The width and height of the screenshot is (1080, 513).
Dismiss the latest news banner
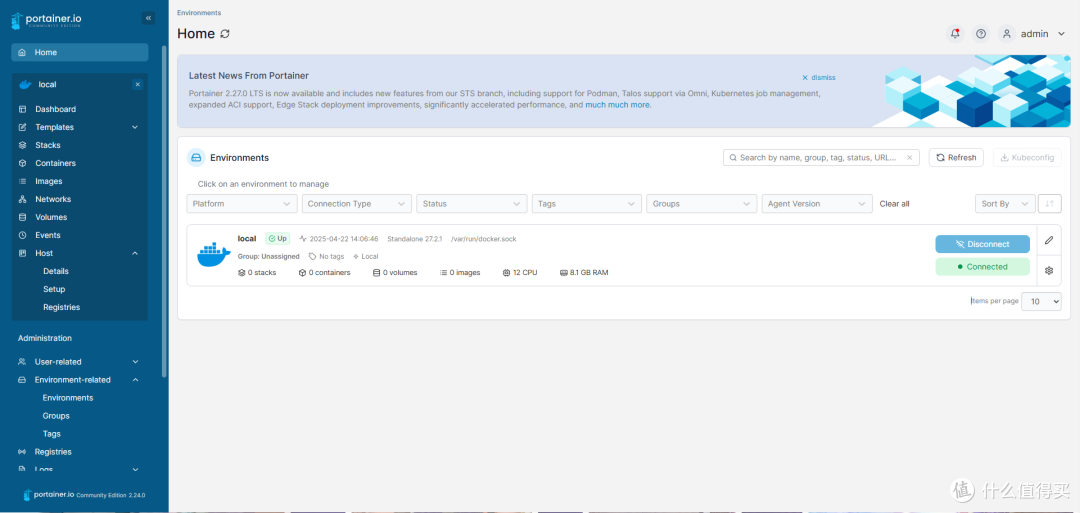pos(818,78)
